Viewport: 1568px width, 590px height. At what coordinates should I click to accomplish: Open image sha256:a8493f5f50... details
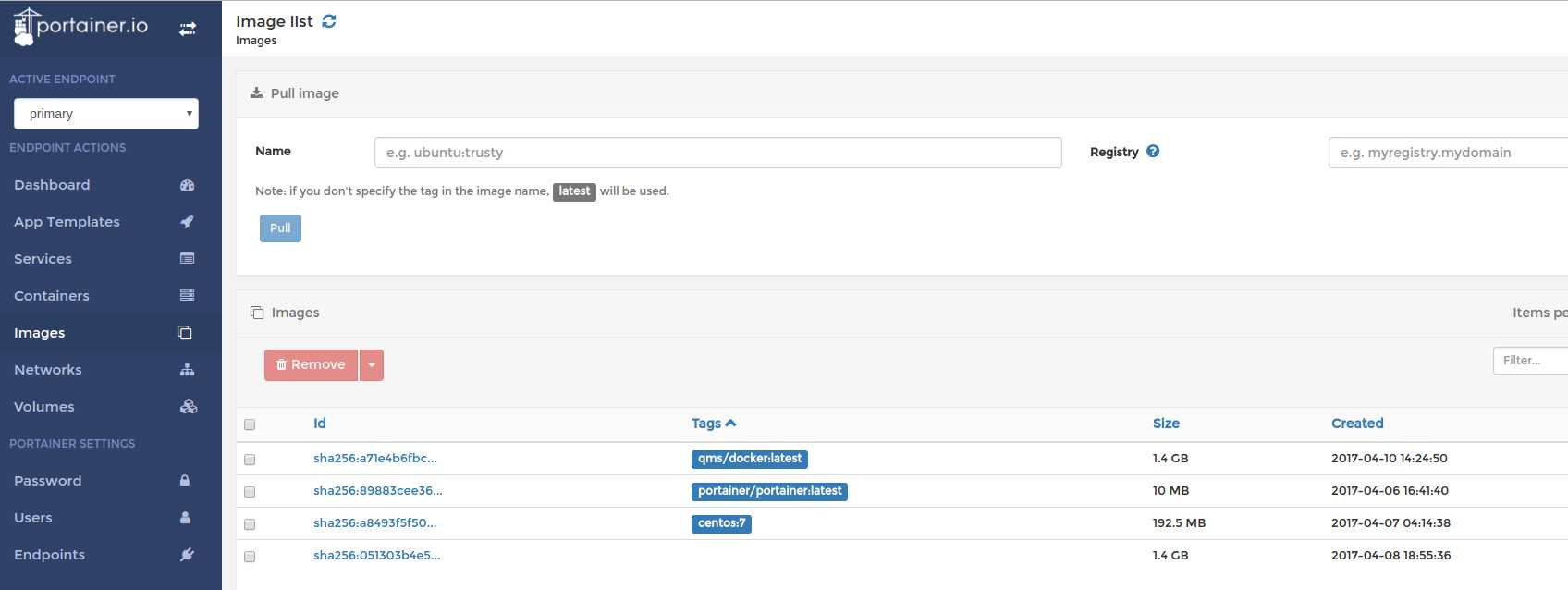[375, 523]
